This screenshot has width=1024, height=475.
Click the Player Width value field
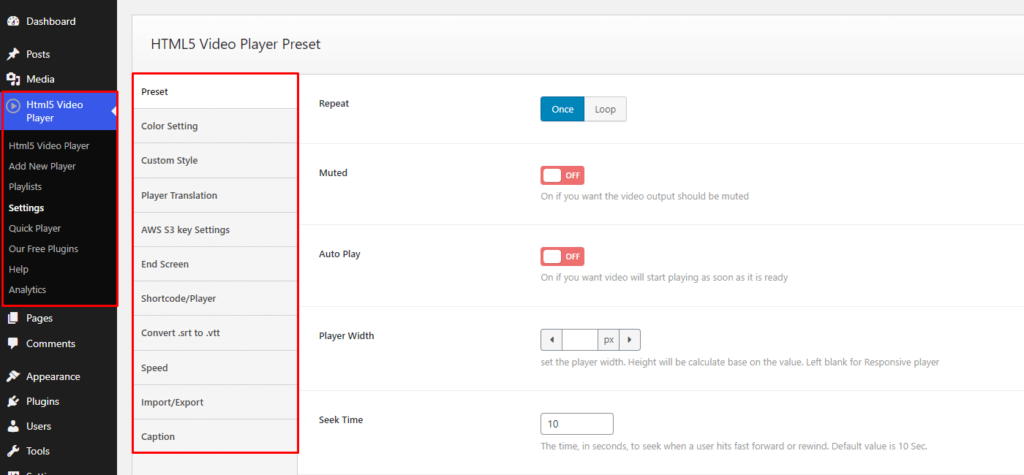580,340
